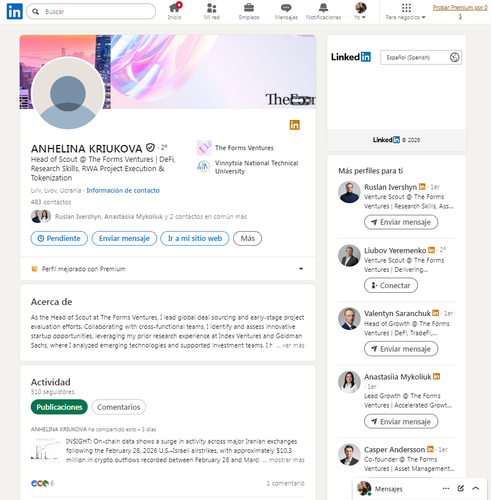This screenshot has height=500, width=491.
Task: Expand About text with ver más
Action: point(293,345)
